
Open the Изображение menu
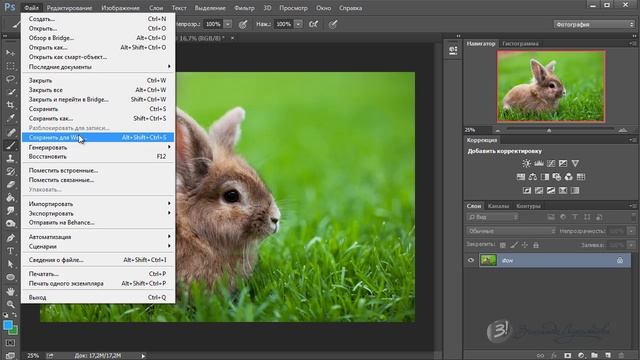point(120,8)
